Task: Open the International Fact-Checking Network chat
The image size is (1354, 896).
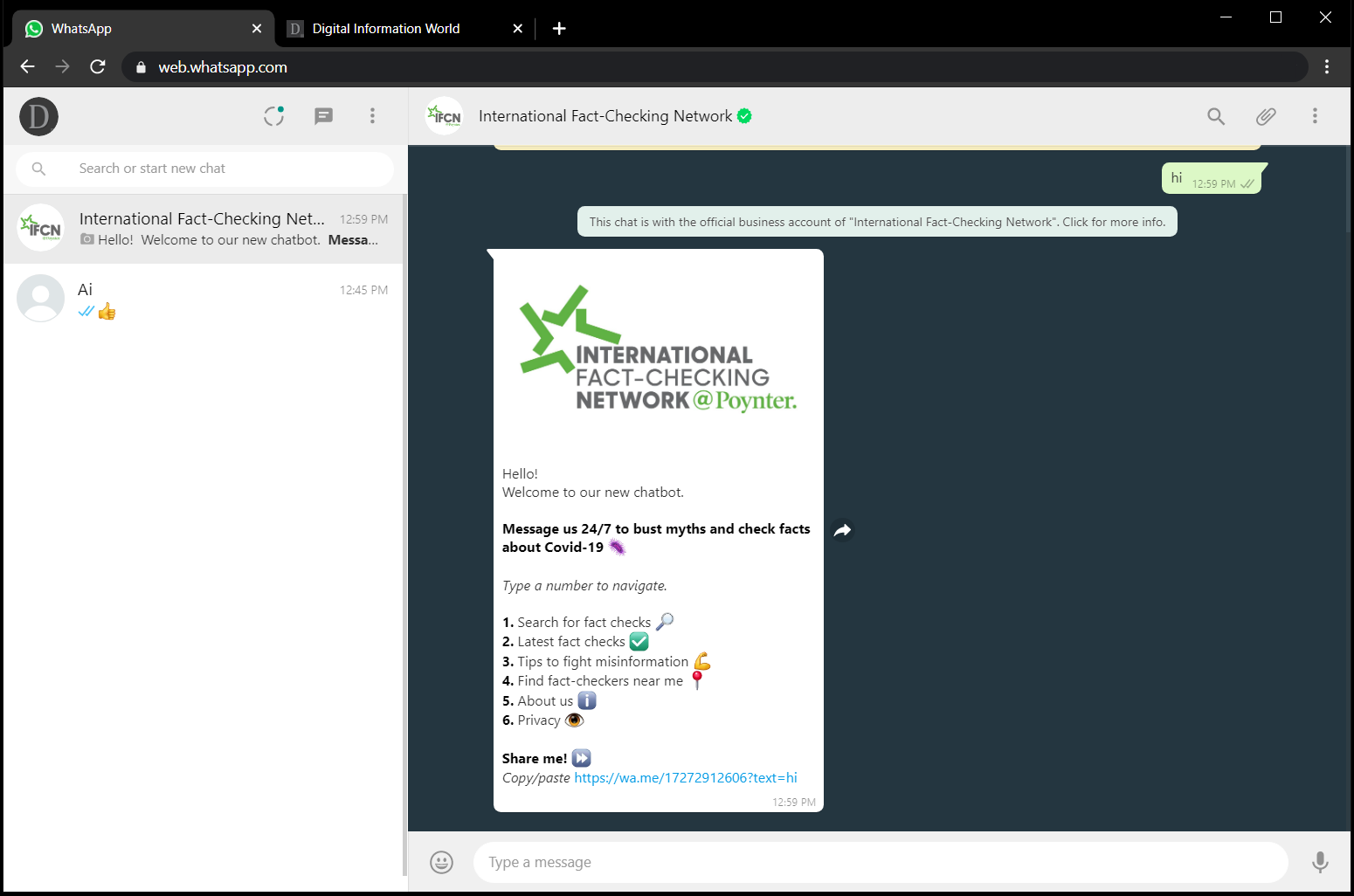Action: click(204, 229)
